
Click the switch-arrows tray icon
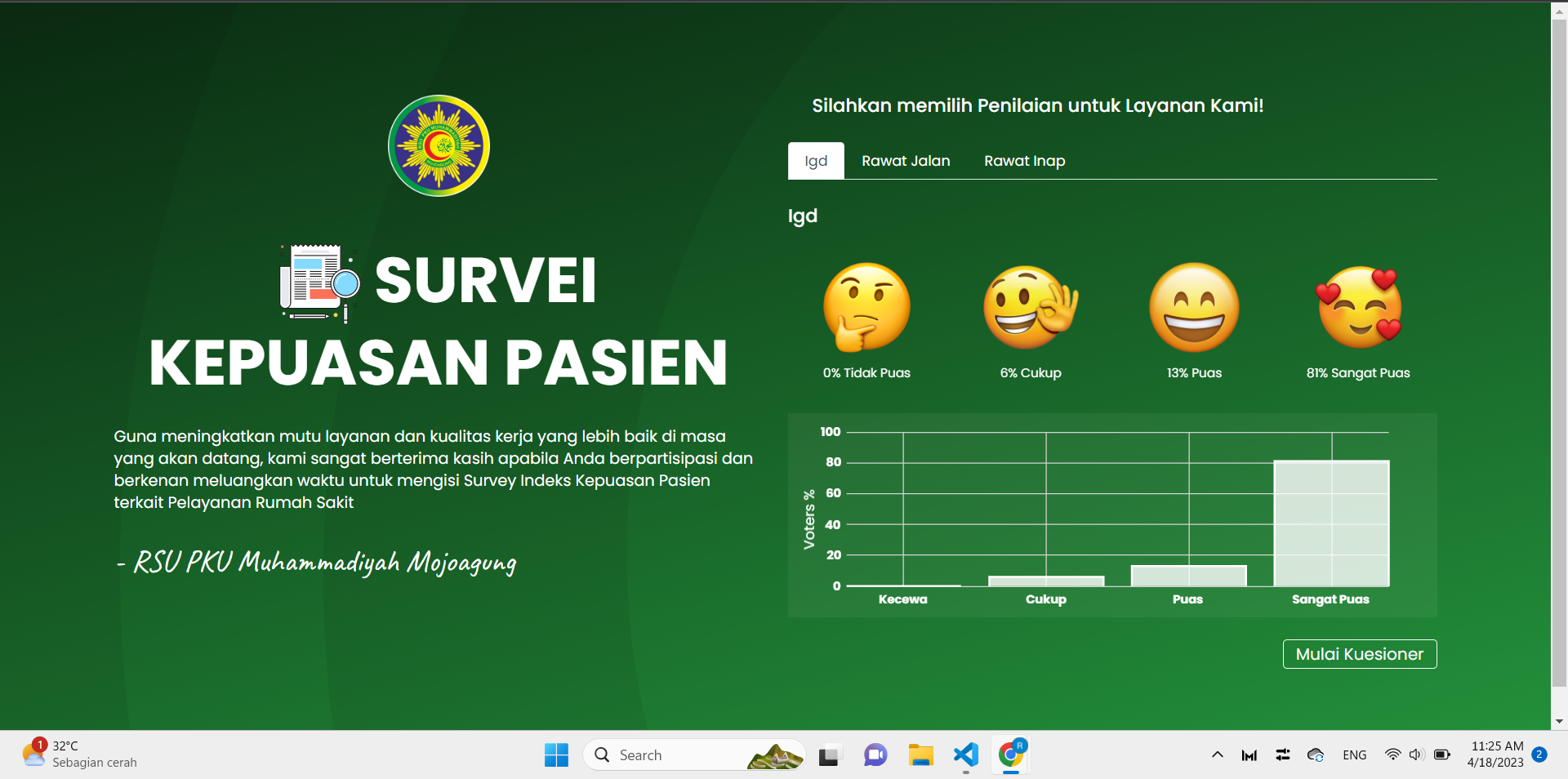1282,755
